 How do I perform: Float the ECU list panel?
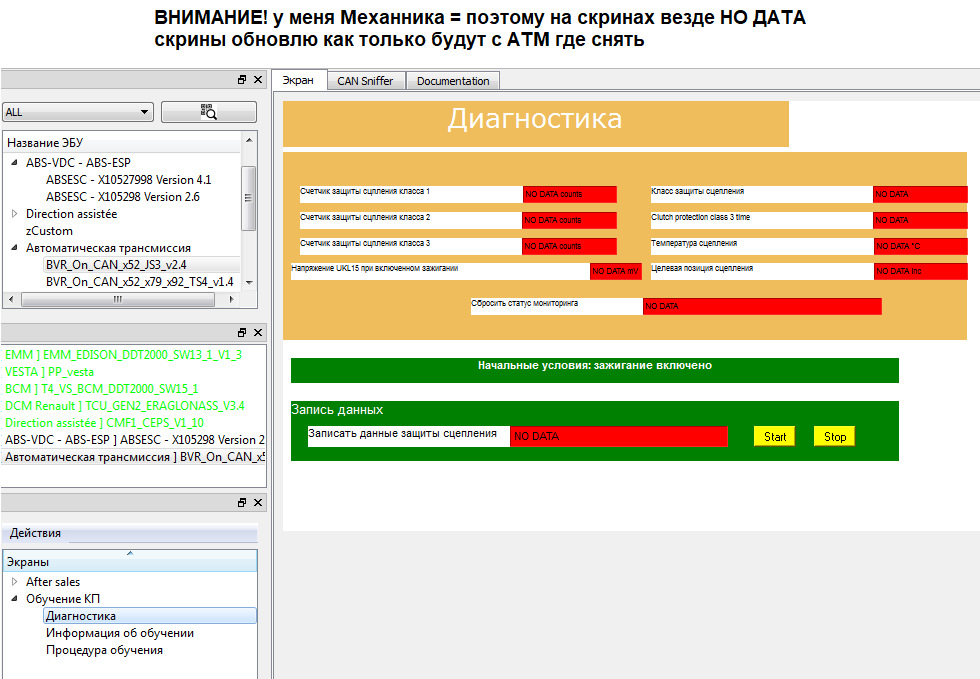(242, 79)
